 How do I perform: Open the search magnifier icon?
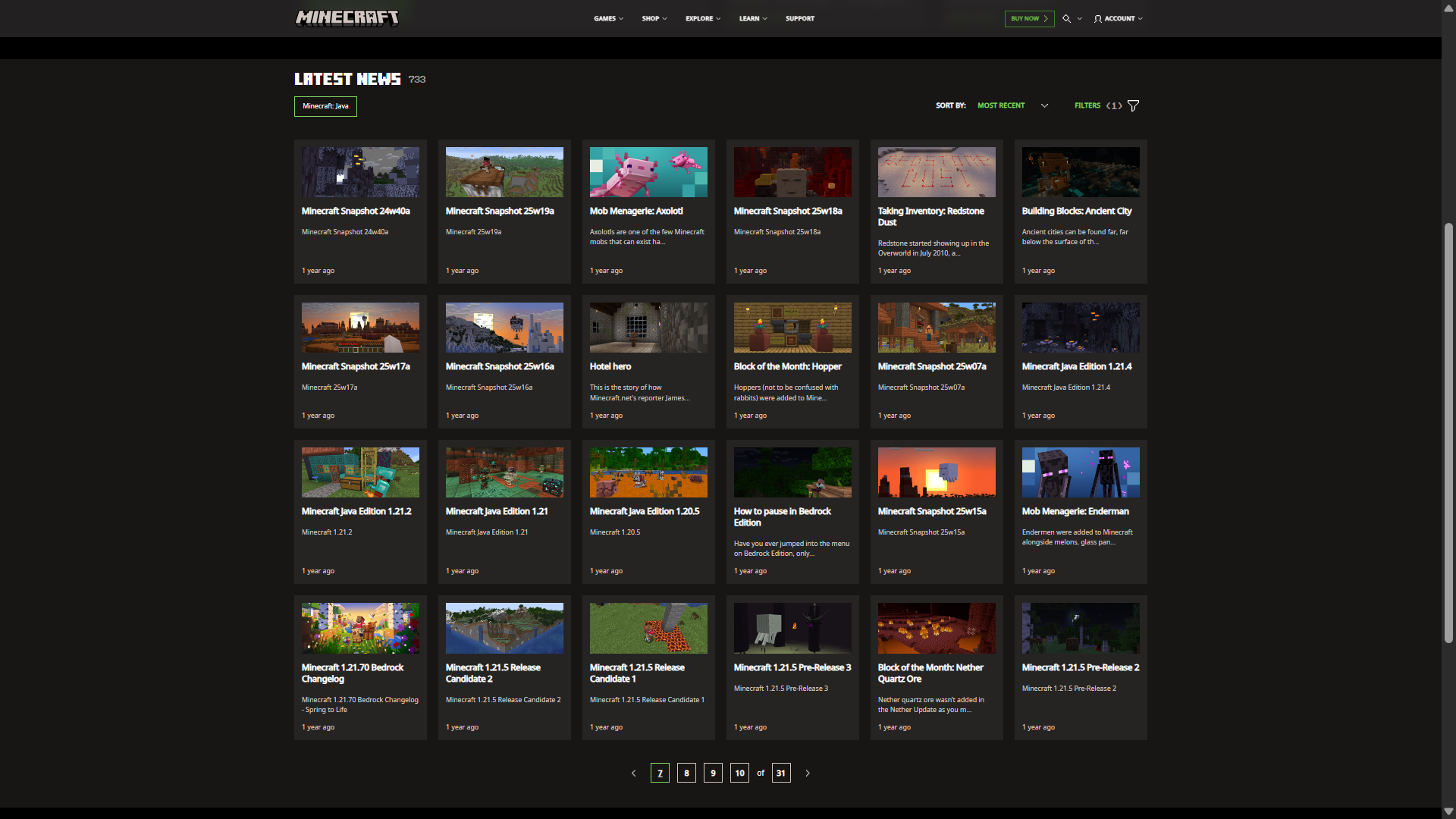(1066, 18)
